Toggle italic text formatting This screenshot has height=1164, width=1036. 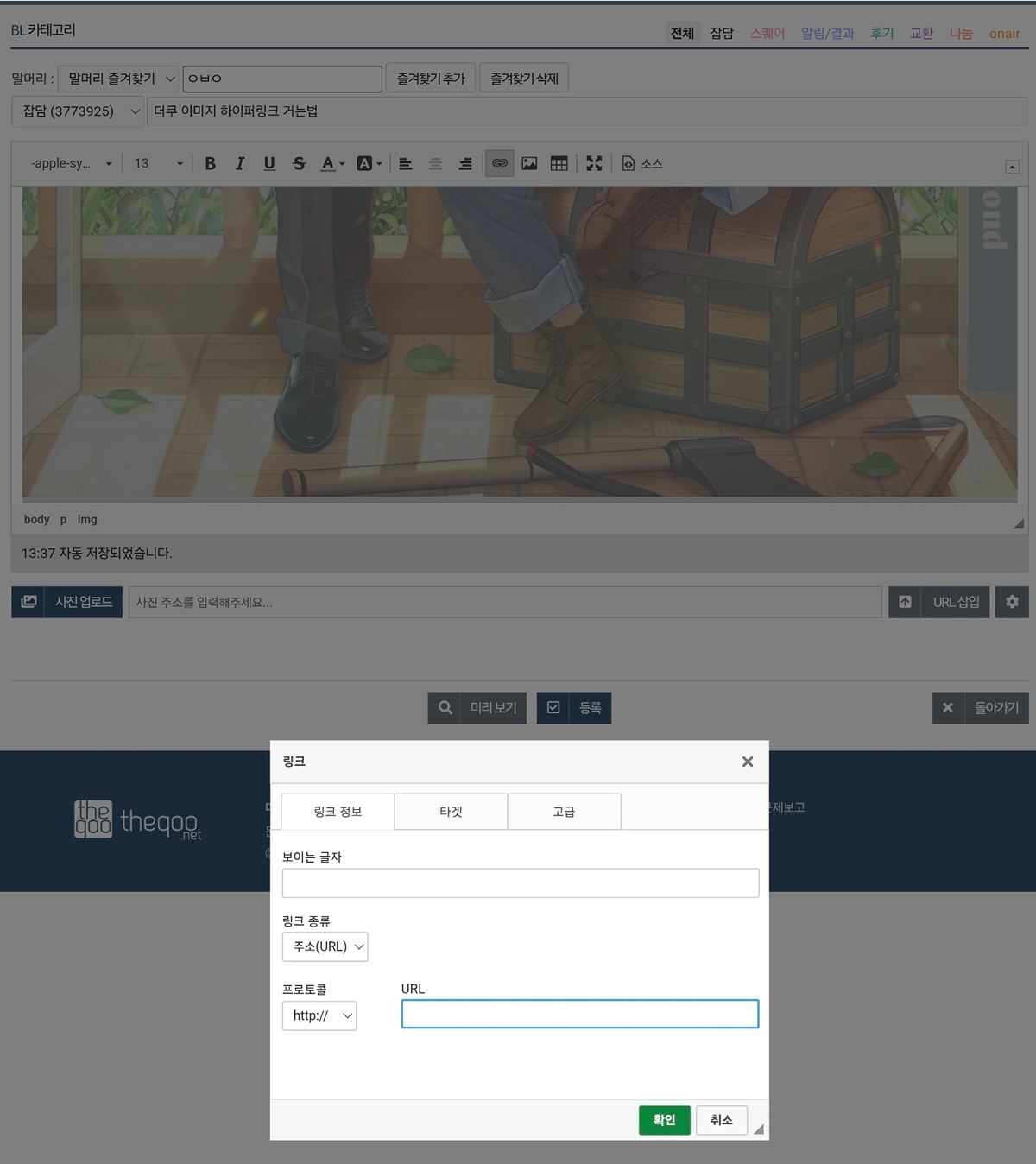click(240, 163)
